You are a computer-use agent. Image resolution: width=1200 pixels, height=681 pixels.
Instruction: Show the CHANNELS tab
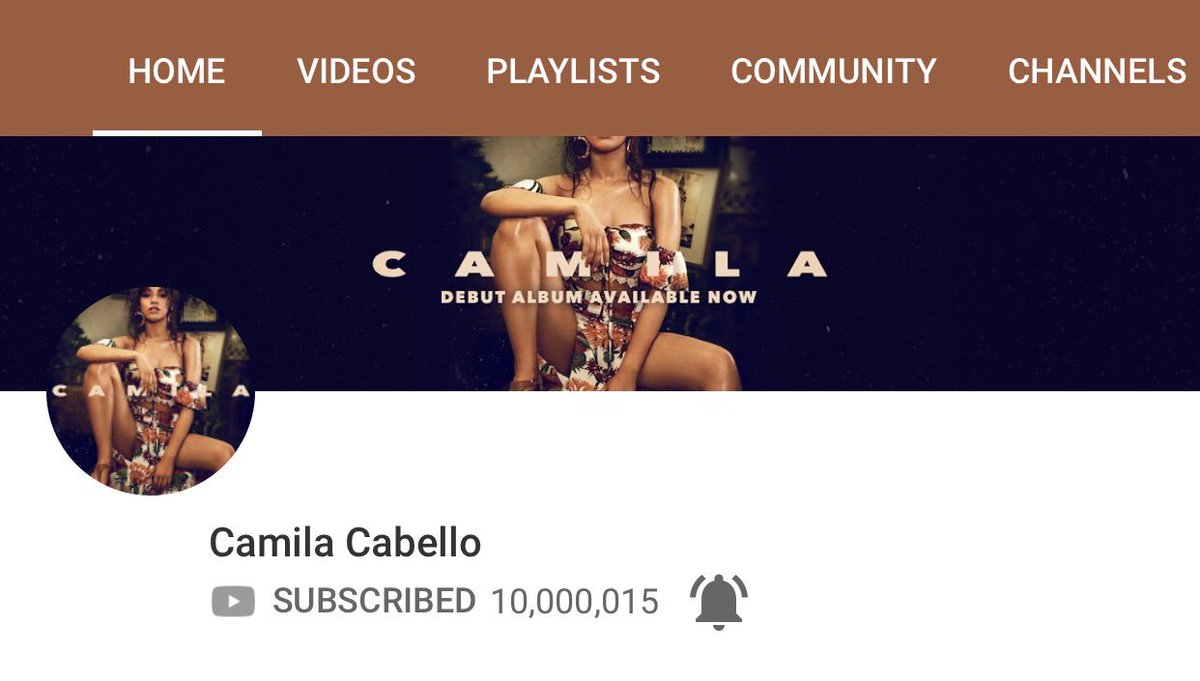pyautogui.click(x=1097, y=71)
